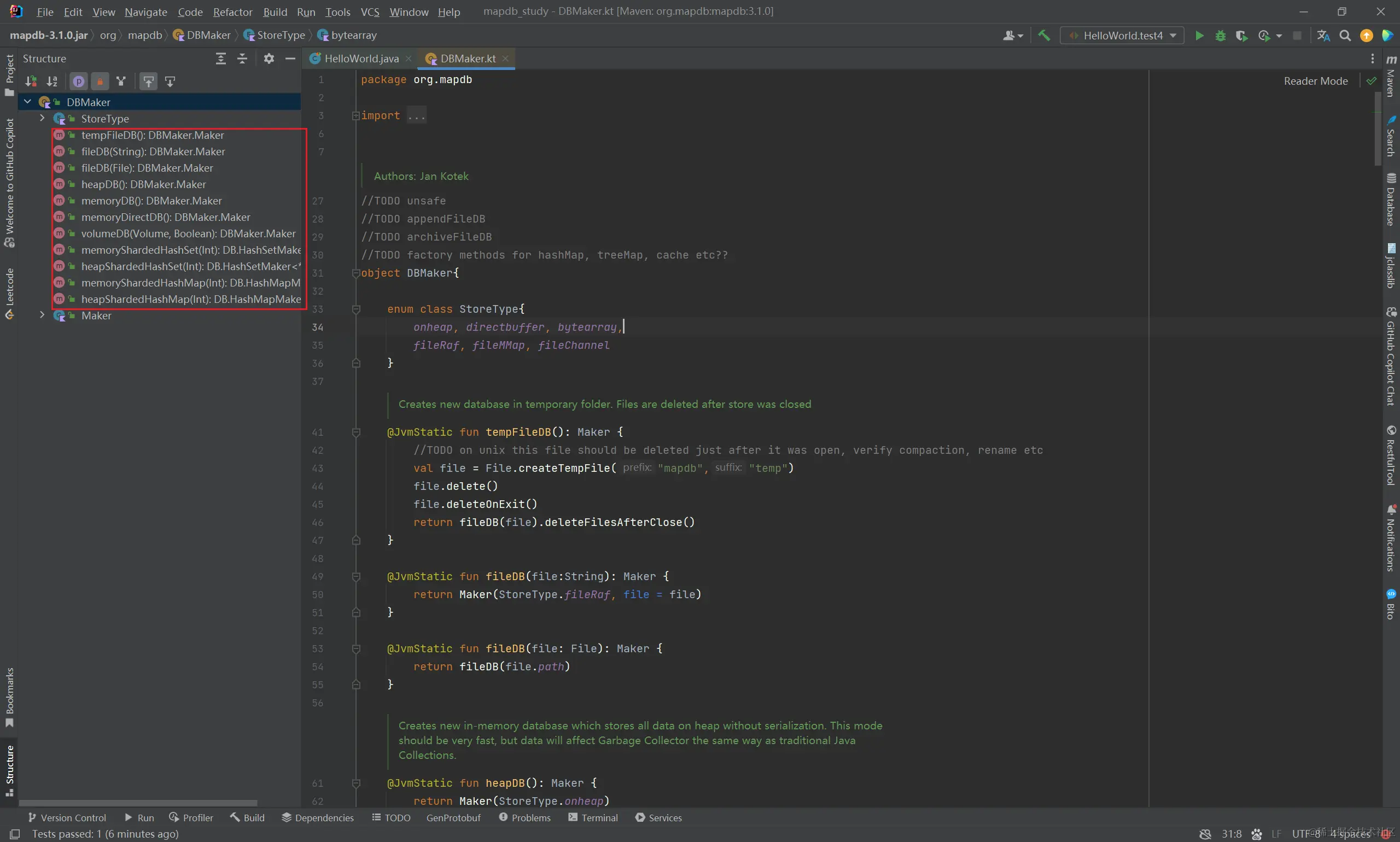Switch to HelloWorld.java tab
The height and width of the screenshot is (842, 1400).
[x=361, y=59]
